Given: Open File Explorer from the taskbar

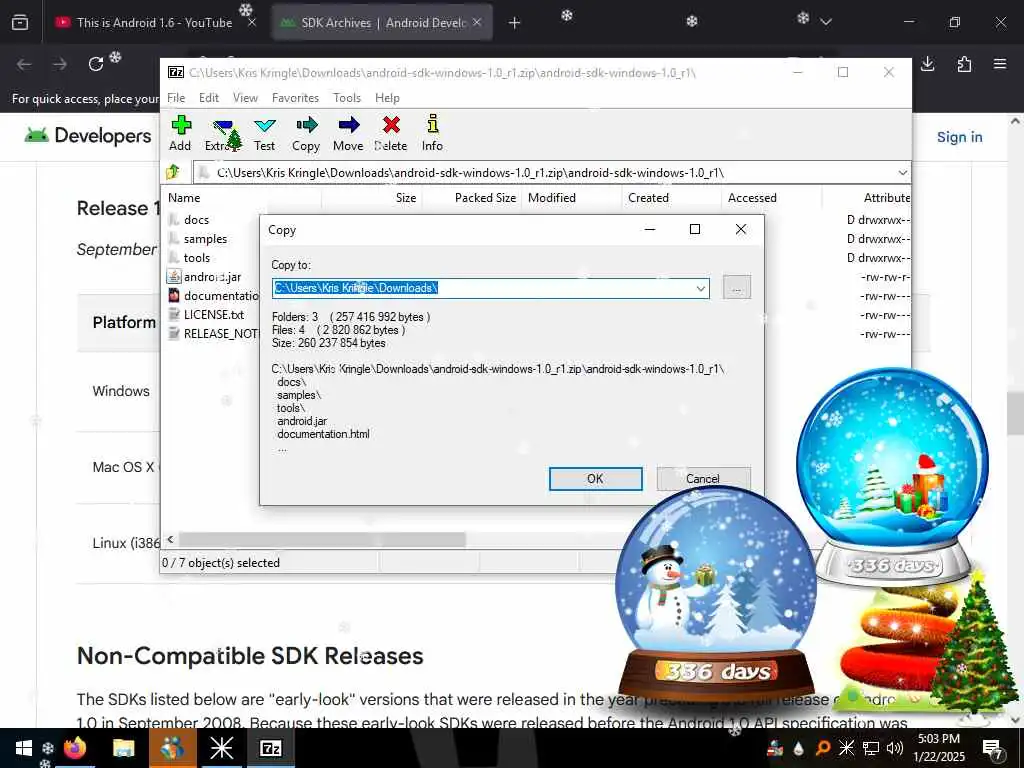Looking at the screenshot, I should (x=123, y=748).
